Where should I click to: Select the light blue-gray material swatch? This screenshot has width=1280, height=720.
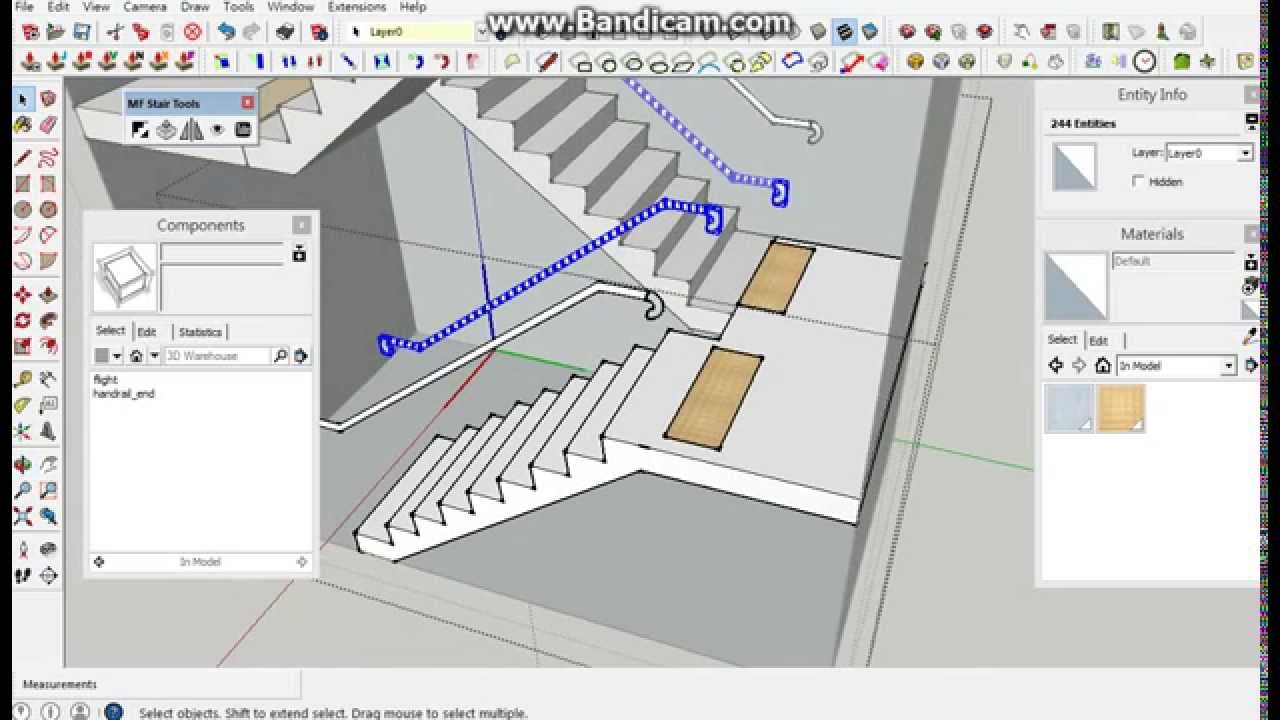pyautogui.click(x=1069, y=408)
